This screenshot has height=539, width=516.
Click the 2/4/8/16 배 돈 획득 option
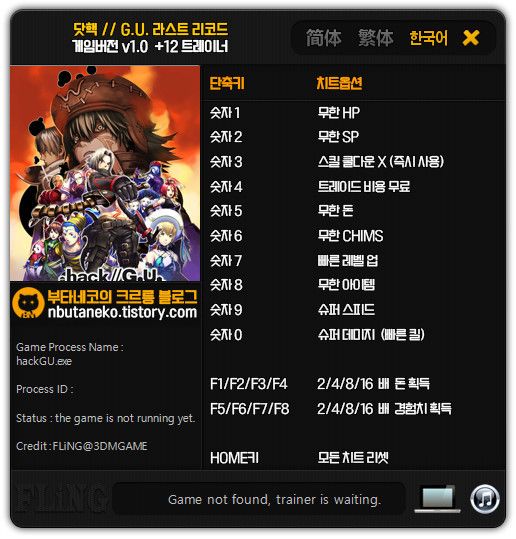coord(373,384)
